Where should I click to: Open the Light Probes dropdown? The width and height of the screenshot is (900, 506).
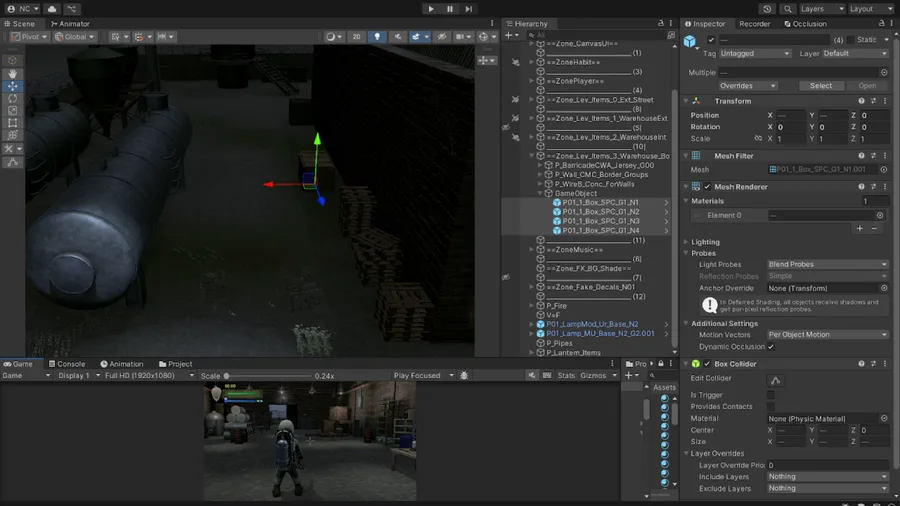pos(828,264)
